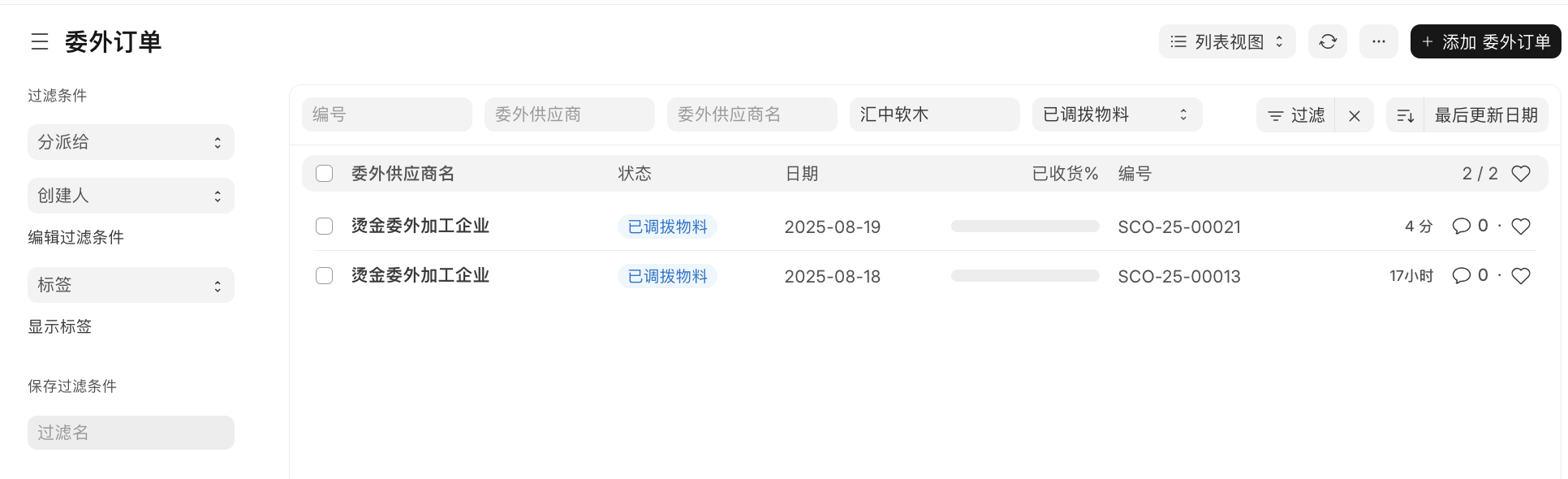Select all rows with header checkbox

325,174
